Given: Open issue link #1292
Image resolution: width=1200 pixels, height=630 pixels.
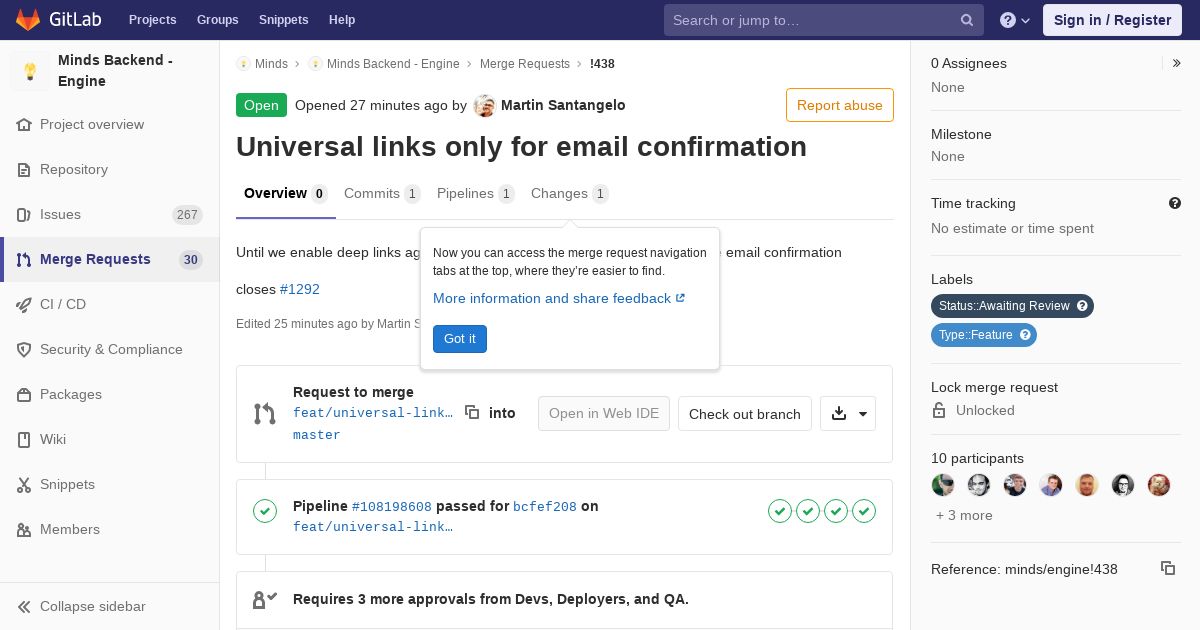Looking at the screenshot, I should click(x=300, y=289).
